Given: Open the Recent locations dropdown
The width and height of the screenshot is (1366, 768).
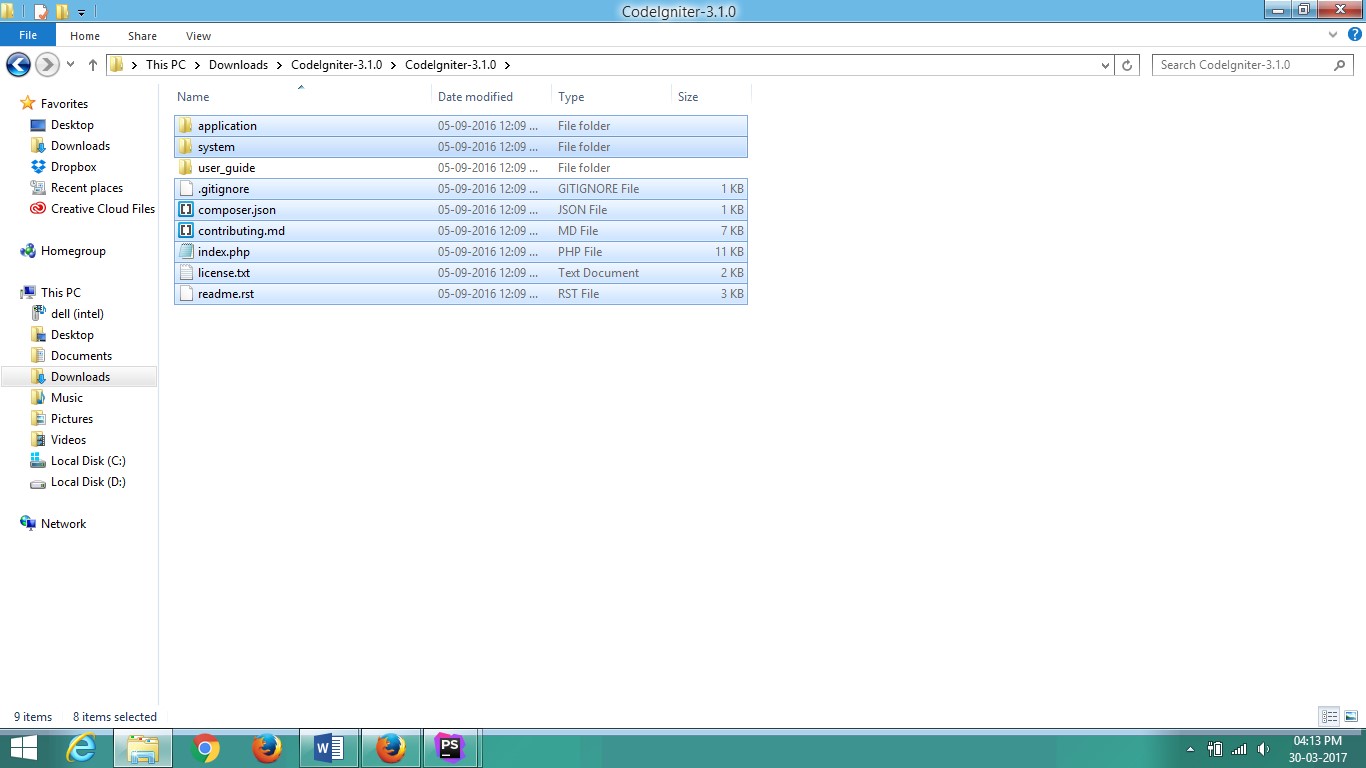Looking at the screenshot, I should (x=70, y=65).
